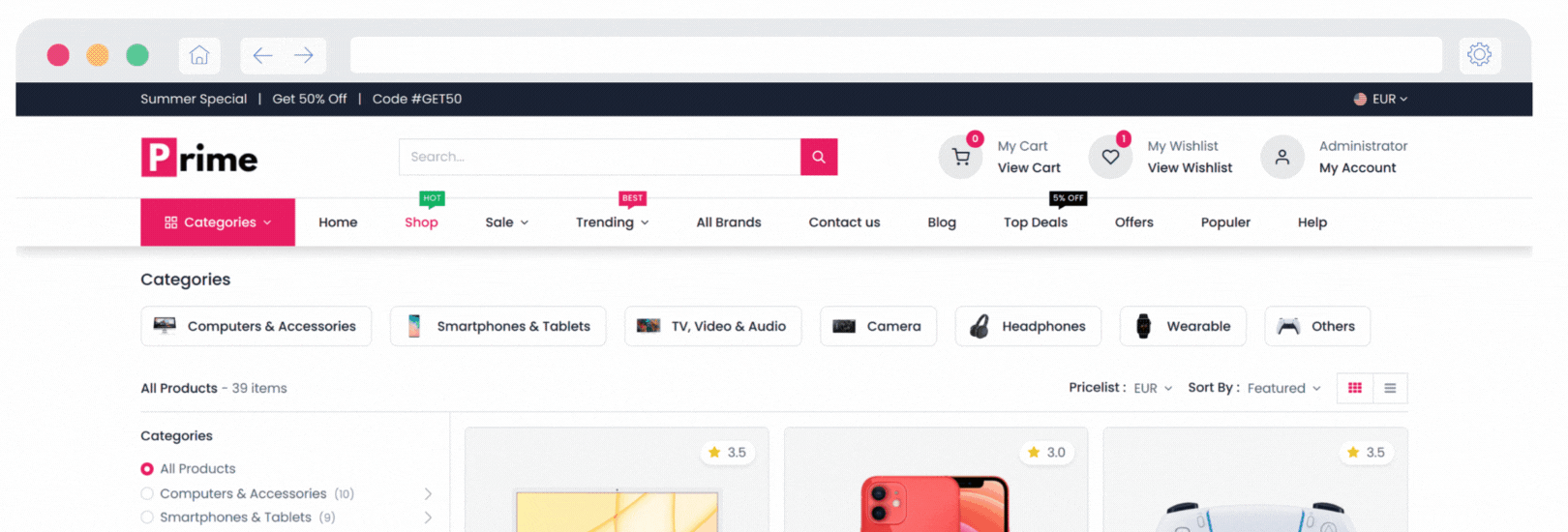Click the Headphones category button
The image size is (1568, 532).
pos(1028,326)
